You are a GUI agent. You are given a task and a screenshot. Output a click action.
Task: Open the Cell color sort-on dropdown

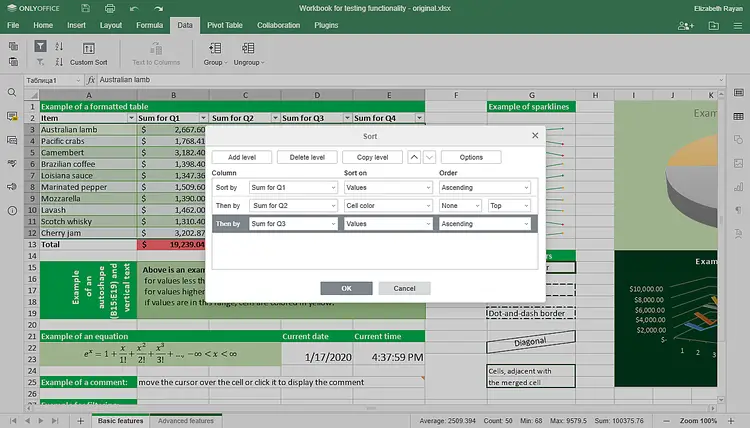click(388, 206)
